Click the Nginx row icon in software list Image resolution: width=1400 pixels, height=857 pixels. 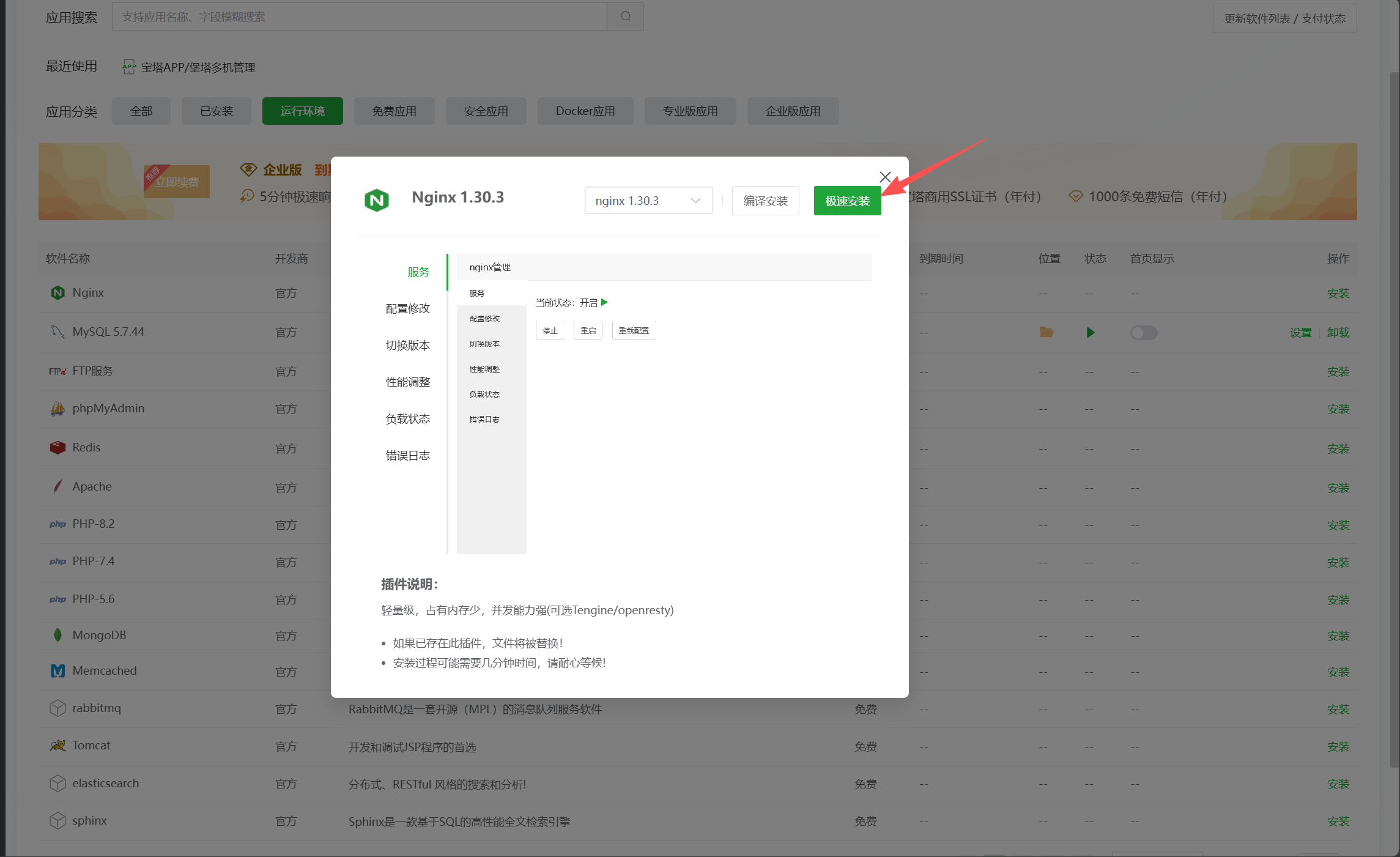(57, 292)
